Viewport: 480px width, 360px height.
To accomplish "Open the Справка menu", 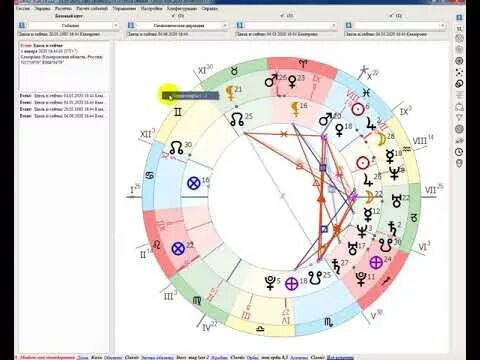I will tap(210, 9).
